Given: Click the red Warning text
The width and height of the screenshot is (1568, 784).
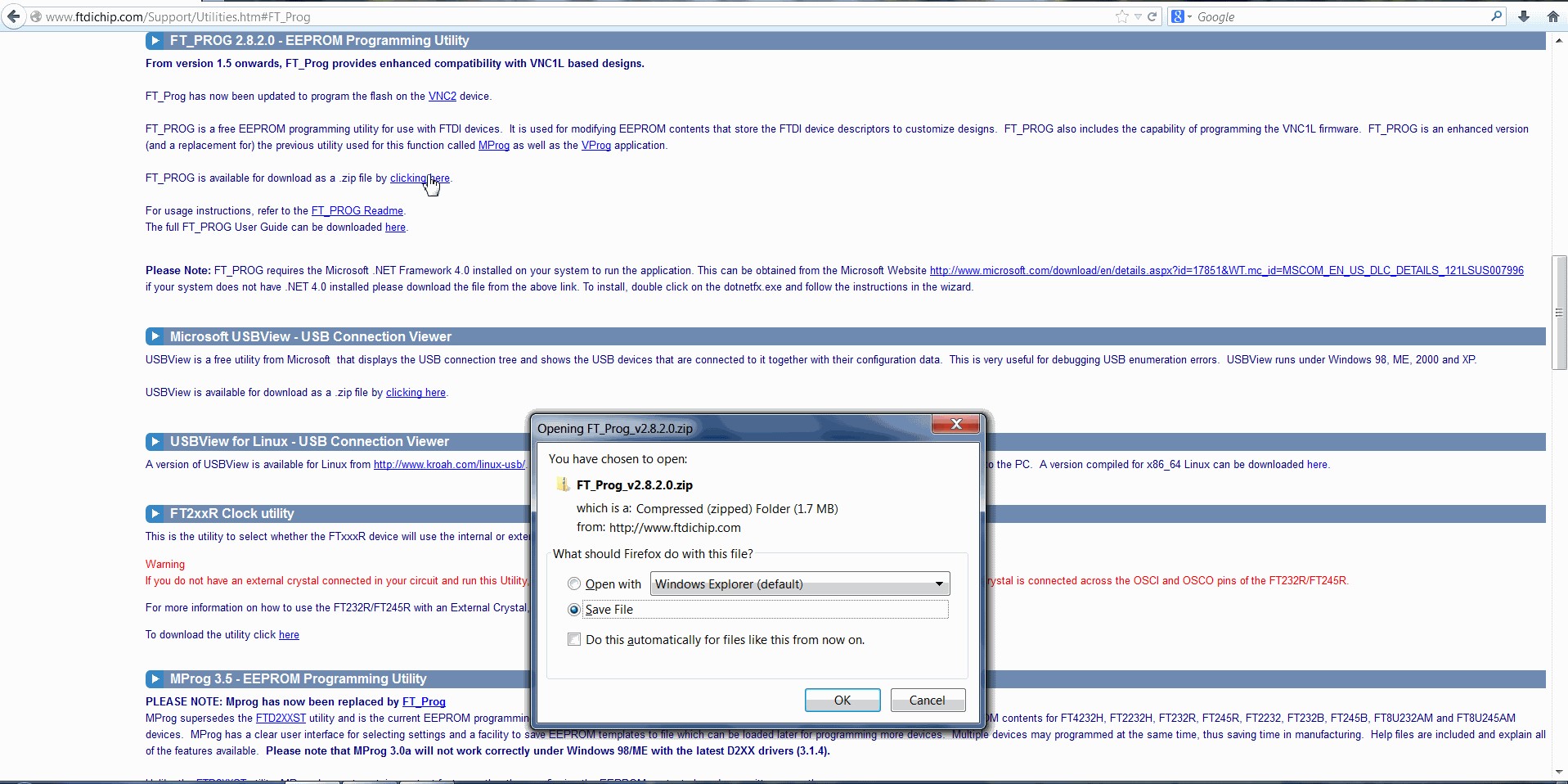Looking at the screenshot, I should point(165,565).
